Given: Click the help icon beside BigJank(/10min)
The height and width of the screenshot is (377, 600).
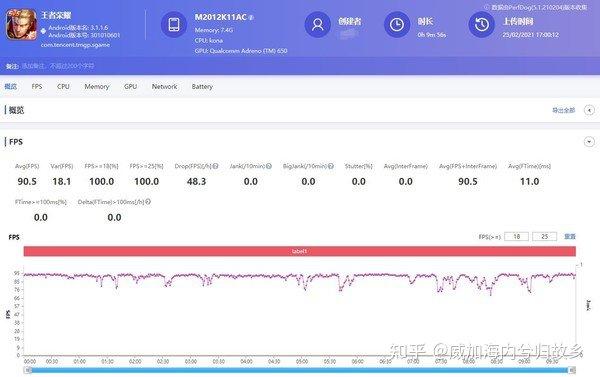Looking at the screenshot, I should tap(331, 166).
